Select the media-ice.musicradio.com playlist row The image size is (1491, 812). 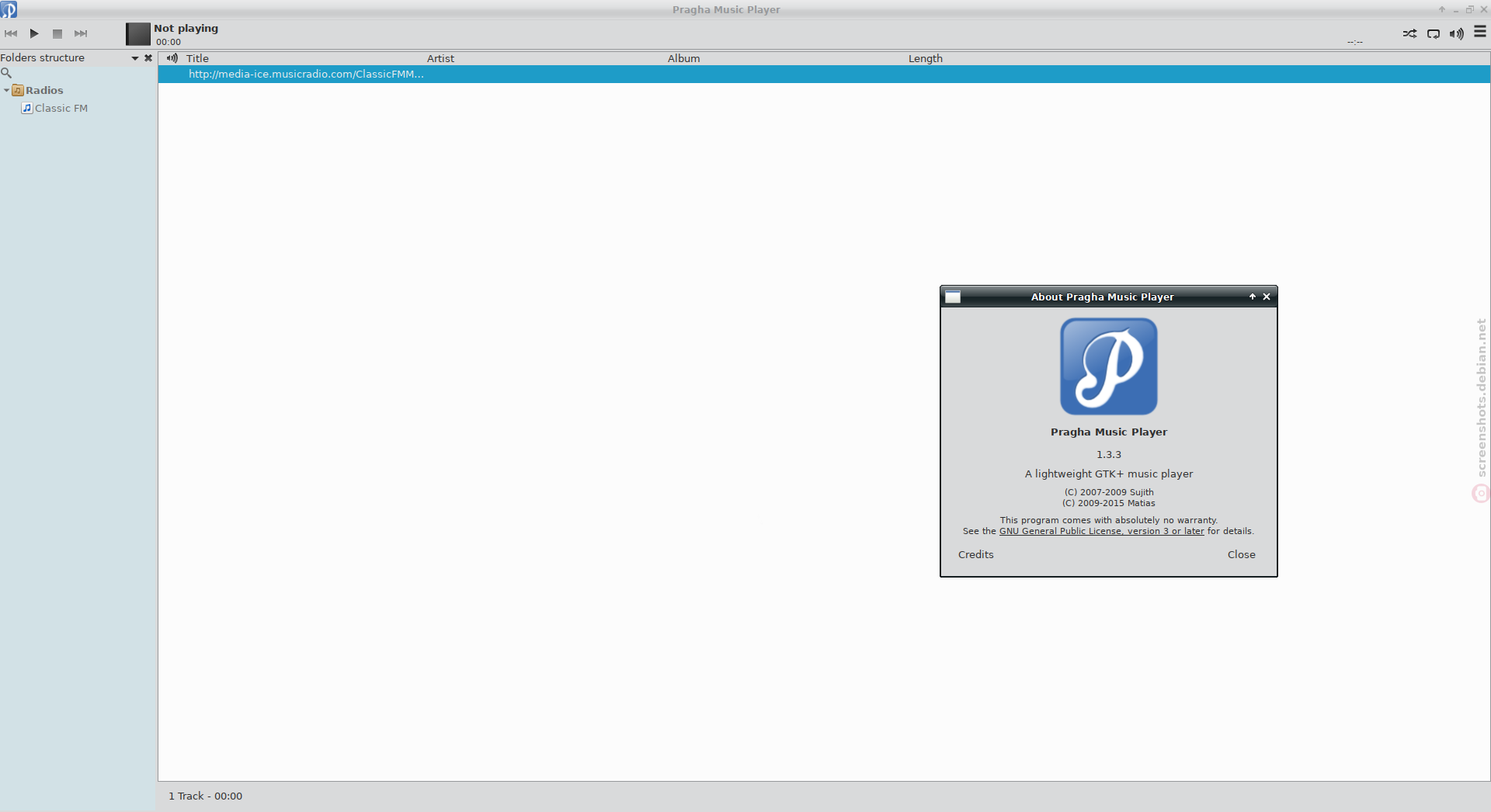(824, 75)
